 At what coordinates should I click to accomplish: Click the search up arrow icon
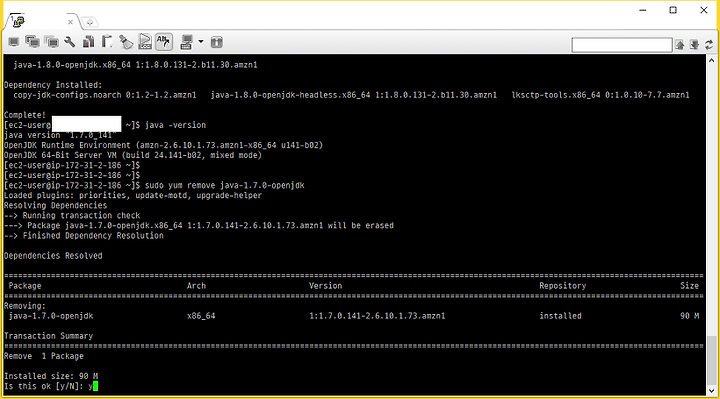(x=680, y=45)
